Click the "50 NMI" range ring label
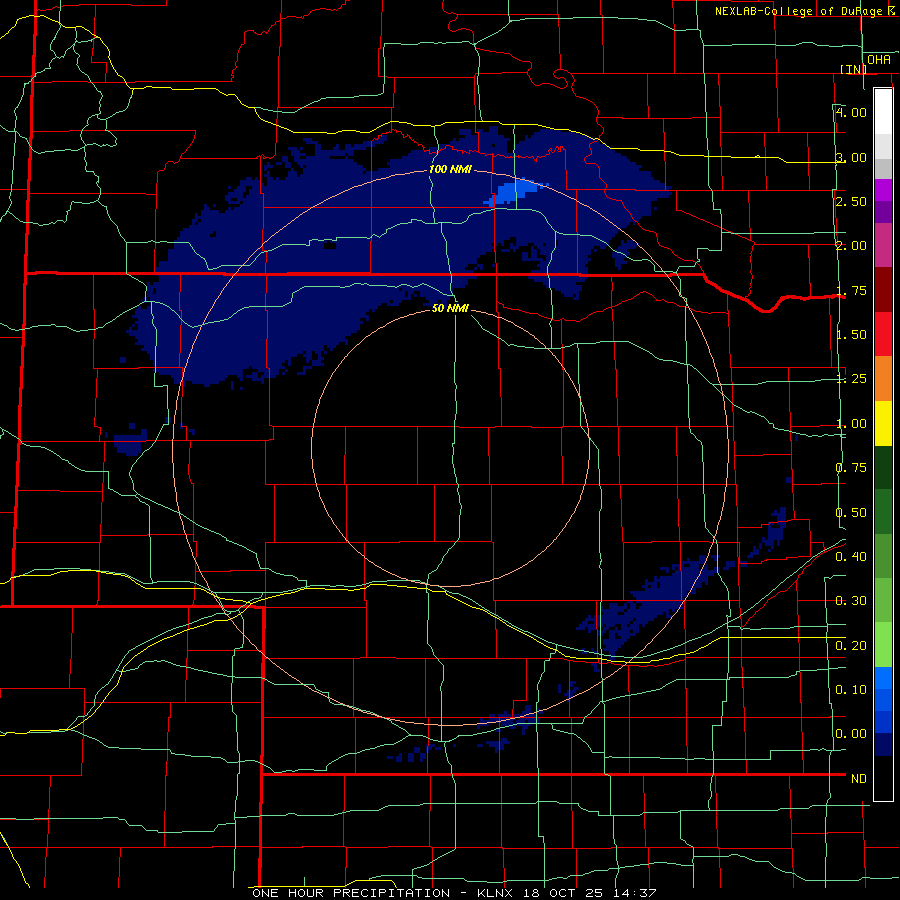Viewport: 900px width, 900px height. (x=450, y=308)
